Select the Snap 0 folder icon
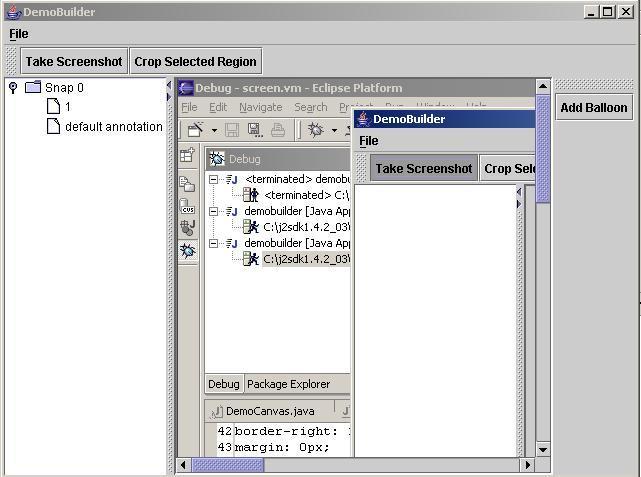Screen dimensions: 641x477 33,87
